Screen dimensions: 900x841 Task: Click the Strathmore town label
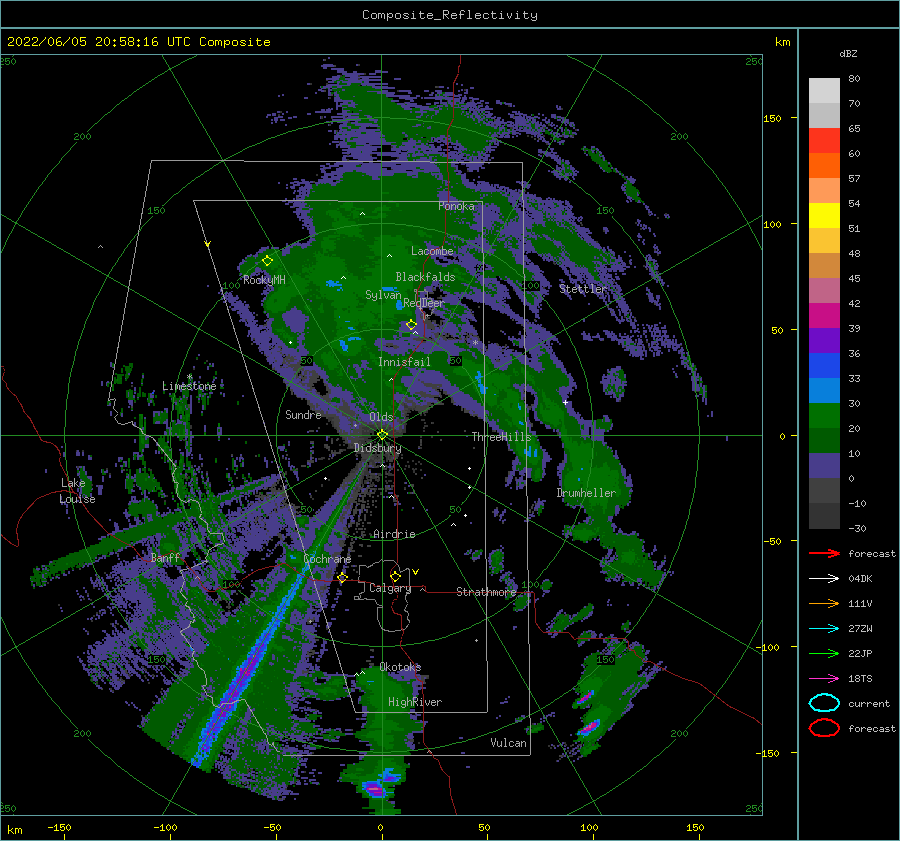click(x=486, y=592)
